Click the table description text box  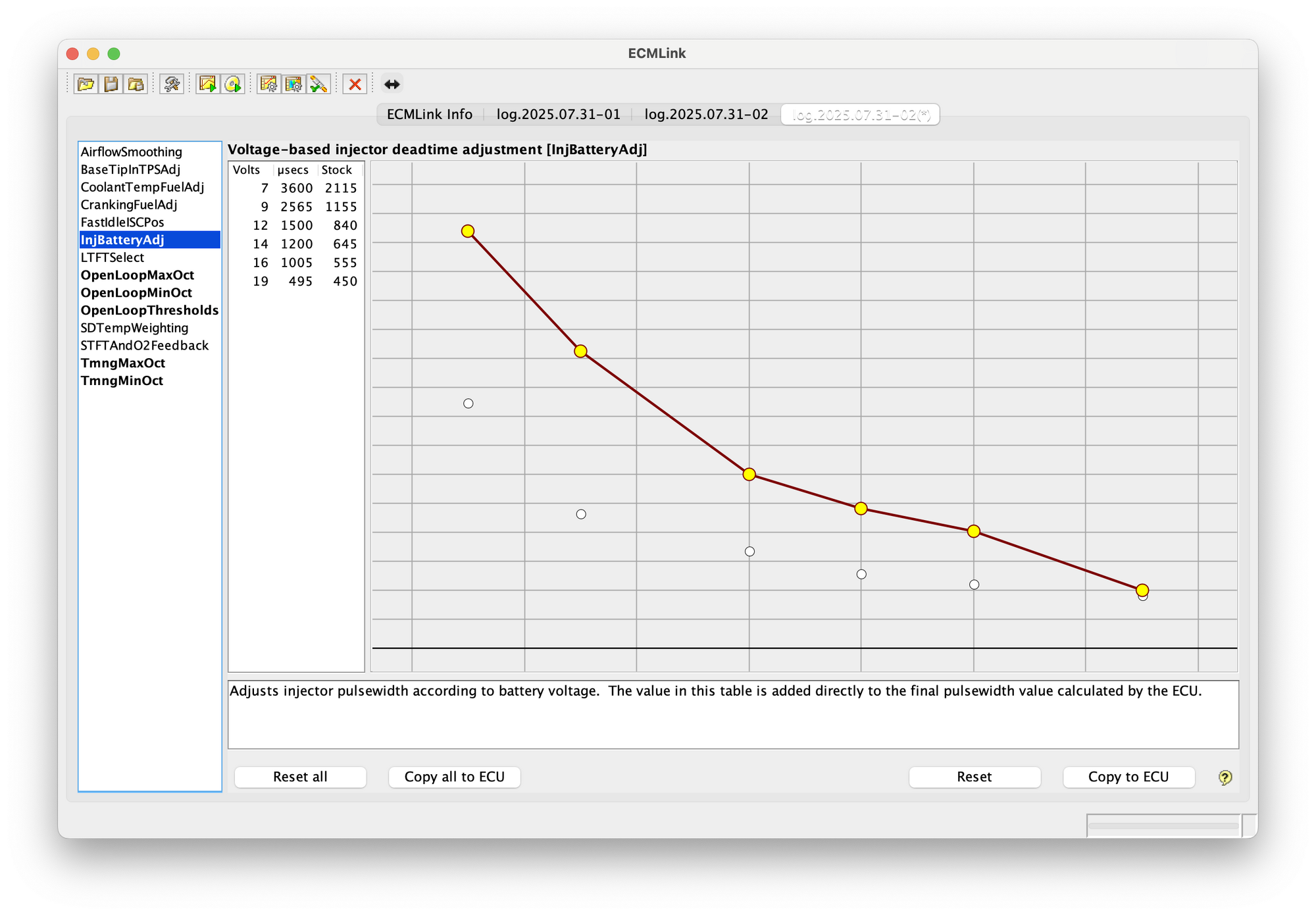click(733, 714)
